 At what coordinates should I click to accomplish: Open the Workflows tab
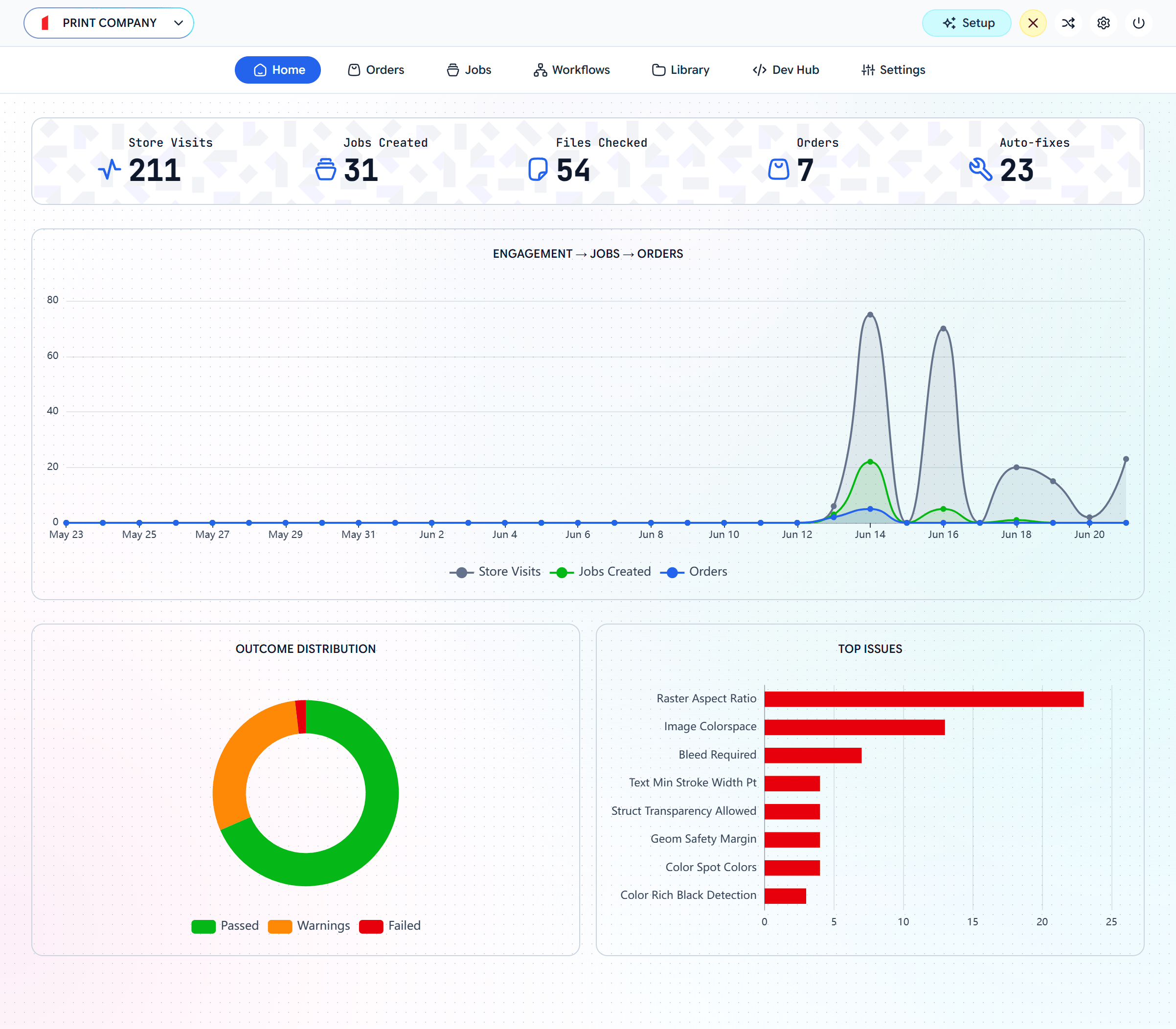(571, 70)
